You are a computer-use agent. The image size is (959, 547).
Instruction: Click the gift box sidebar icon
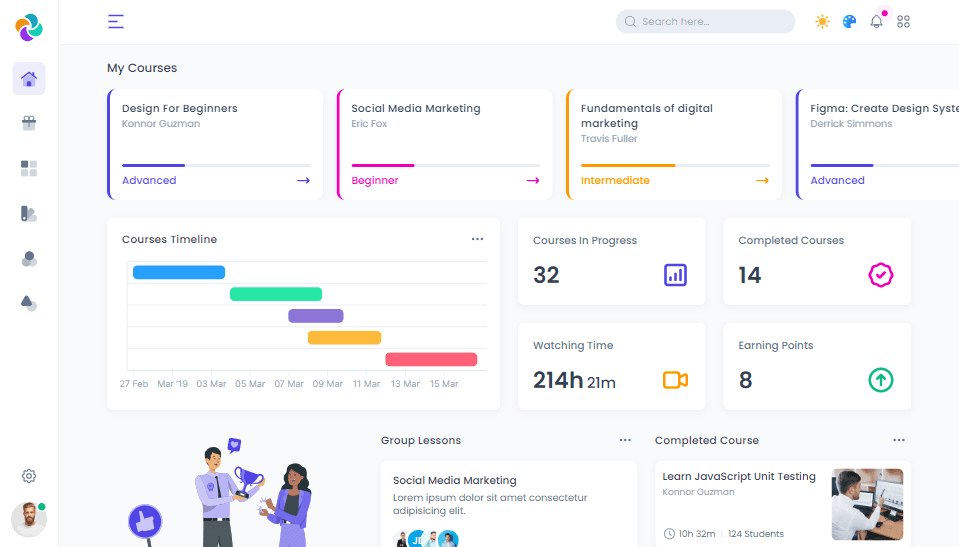[x=29, y=123]
